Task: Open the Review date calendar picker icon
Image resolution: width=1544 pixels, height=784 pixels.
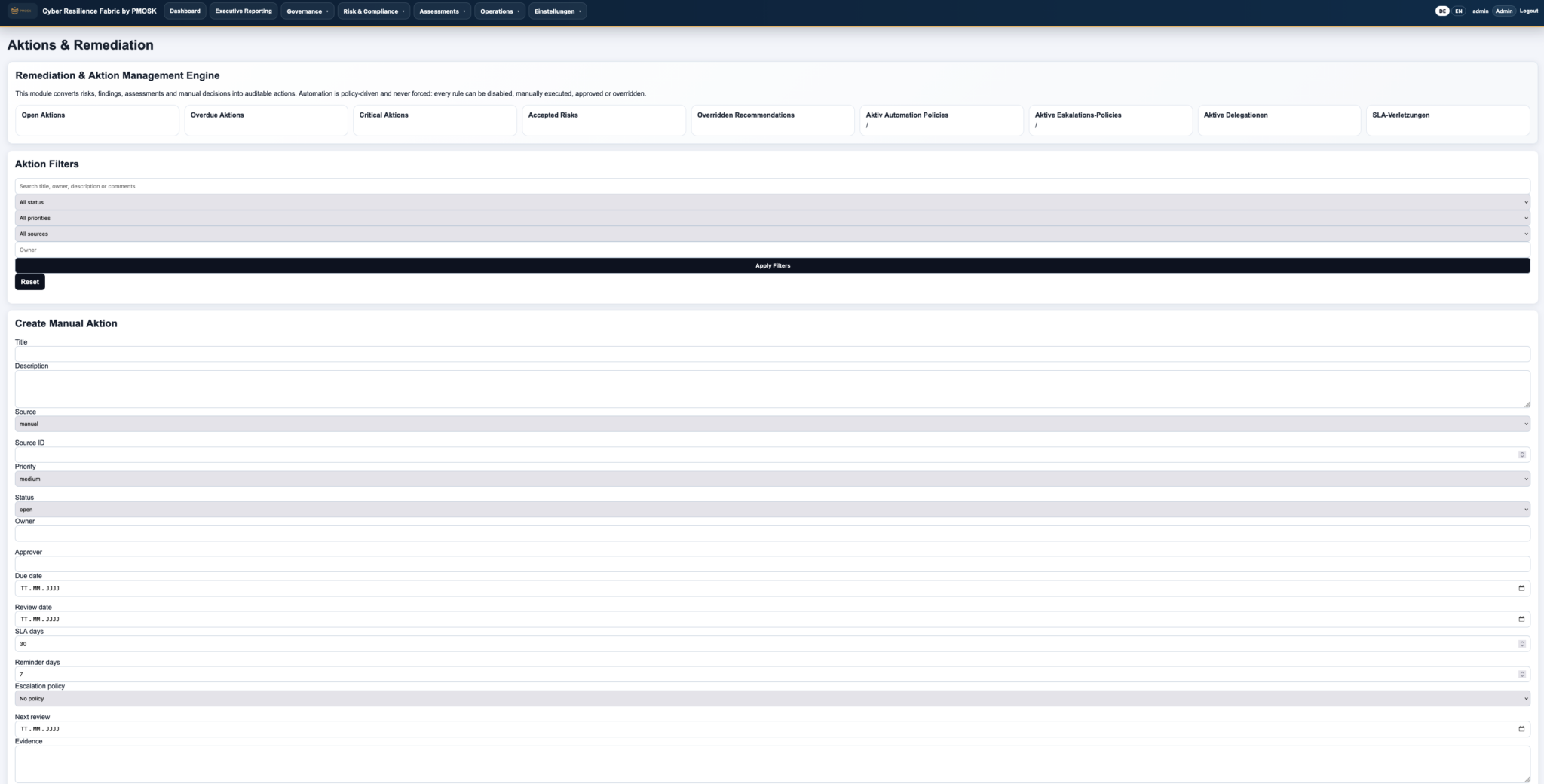Action: 1521,619
